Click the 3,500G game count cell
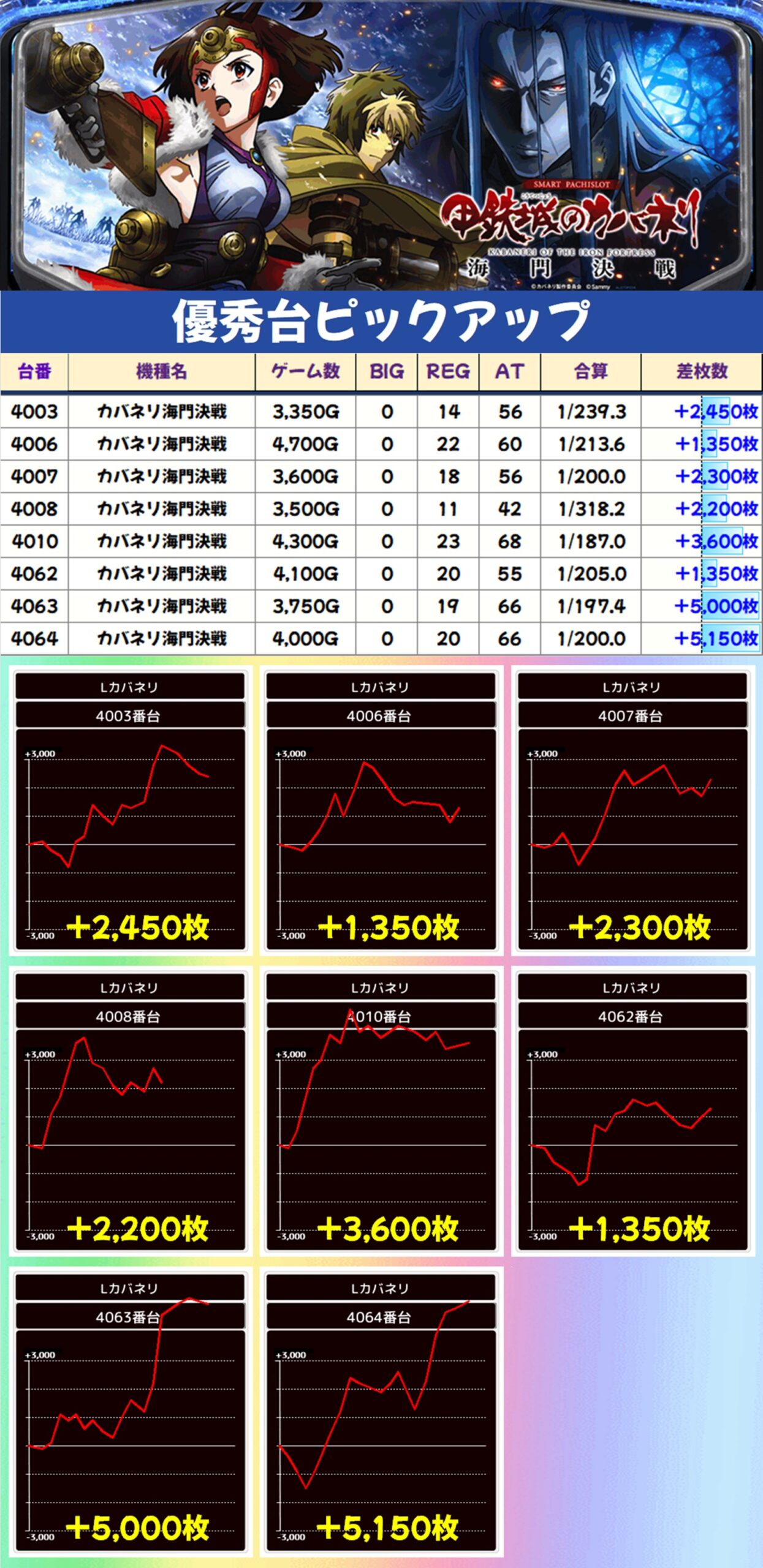Screen dimensions: 763x1568 tap(305, 509)
